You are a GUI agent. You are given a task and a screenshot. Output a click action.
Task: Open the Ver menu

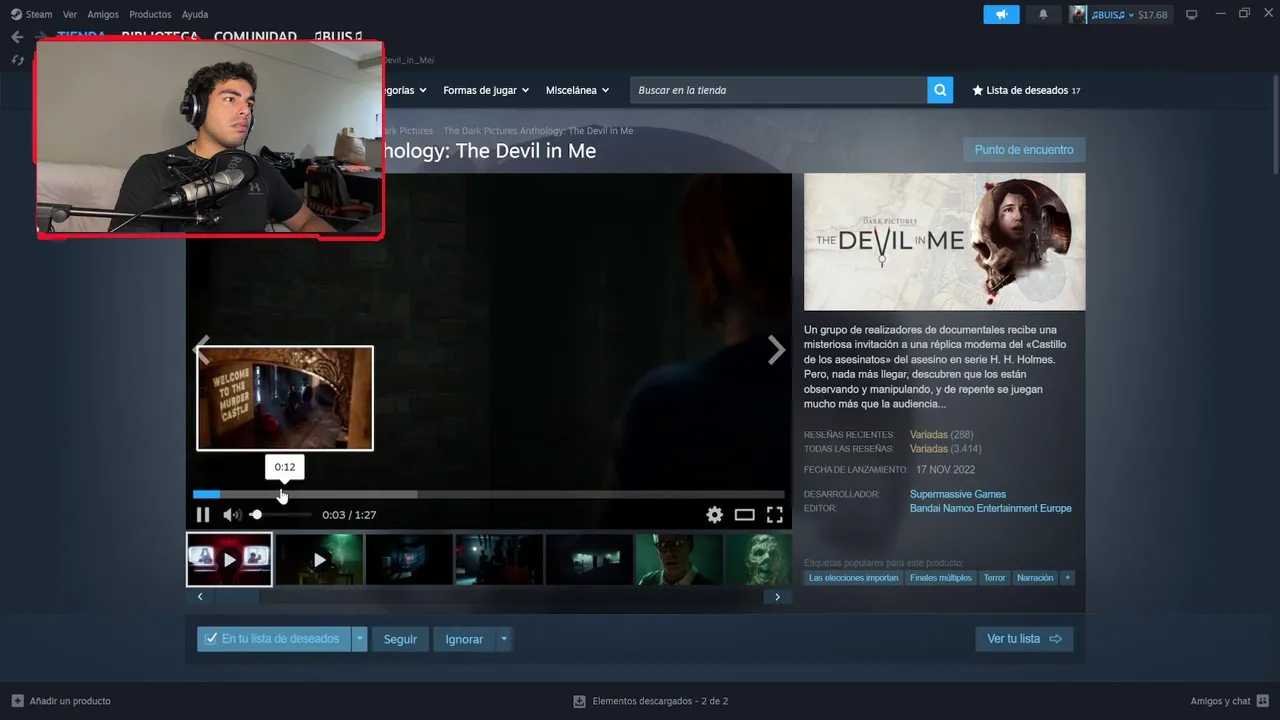pyautogui.click(x=70, y=15)
